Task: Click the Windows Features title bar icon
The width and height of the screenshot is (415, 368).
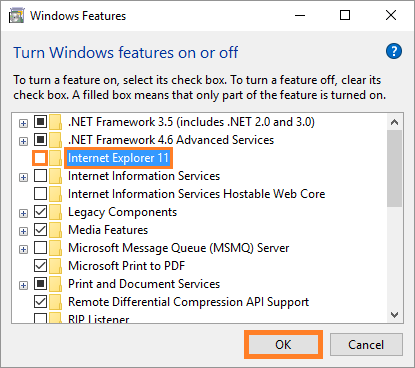Action: (17, 16)
